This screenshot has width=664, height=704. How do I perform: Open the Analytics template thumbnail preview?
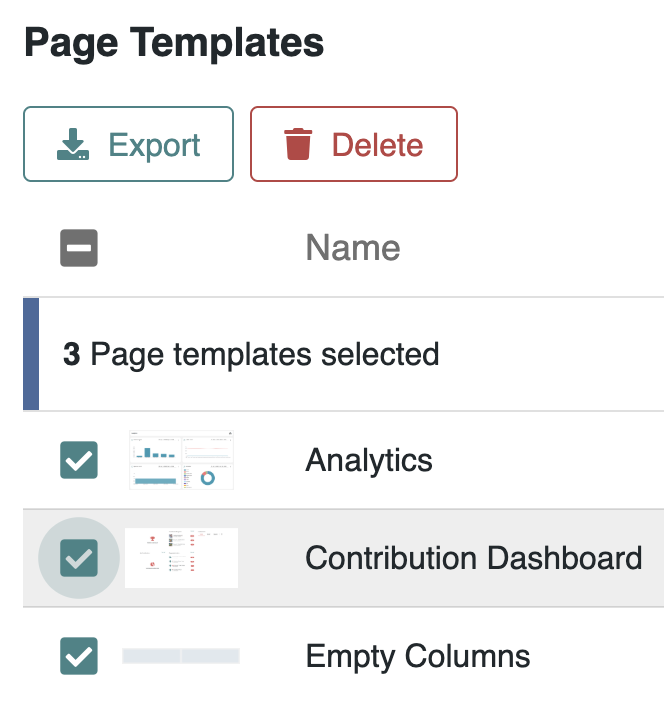[181, 461]
